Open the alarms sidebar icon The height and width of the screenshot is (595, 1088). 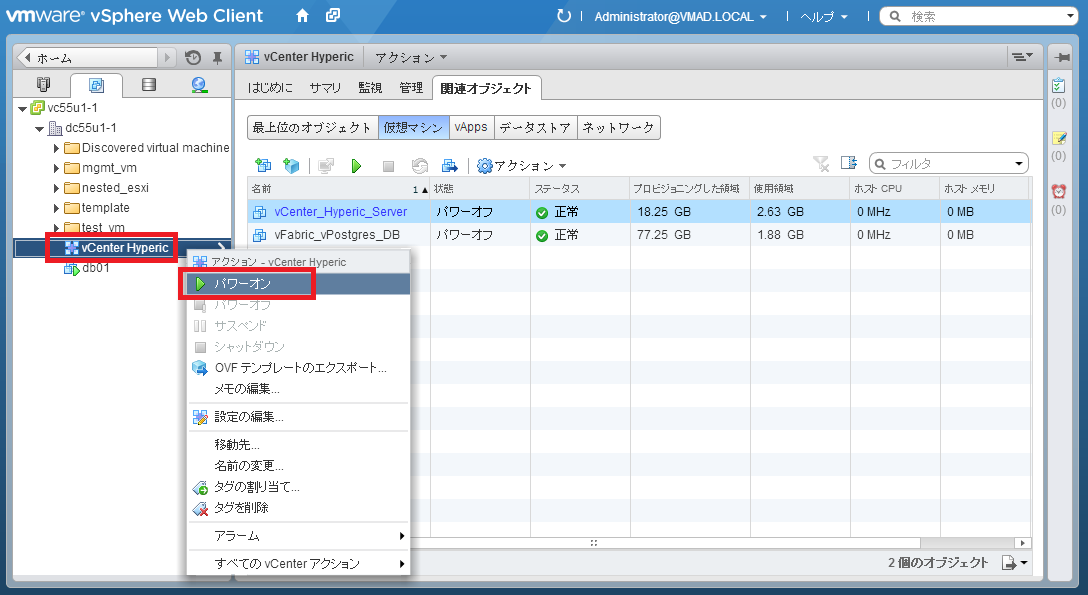1058,191
